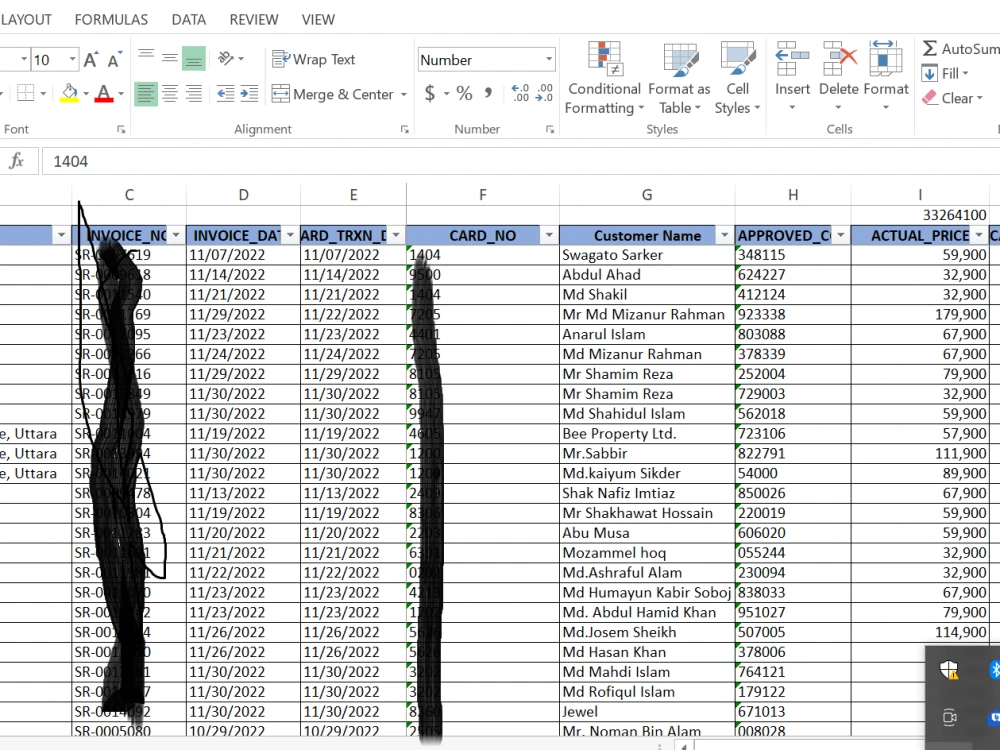This screenshot has width=1000, height=750.
Task: Select the Bee Property Ltd. cell
Action: click(x=647, y=434)
